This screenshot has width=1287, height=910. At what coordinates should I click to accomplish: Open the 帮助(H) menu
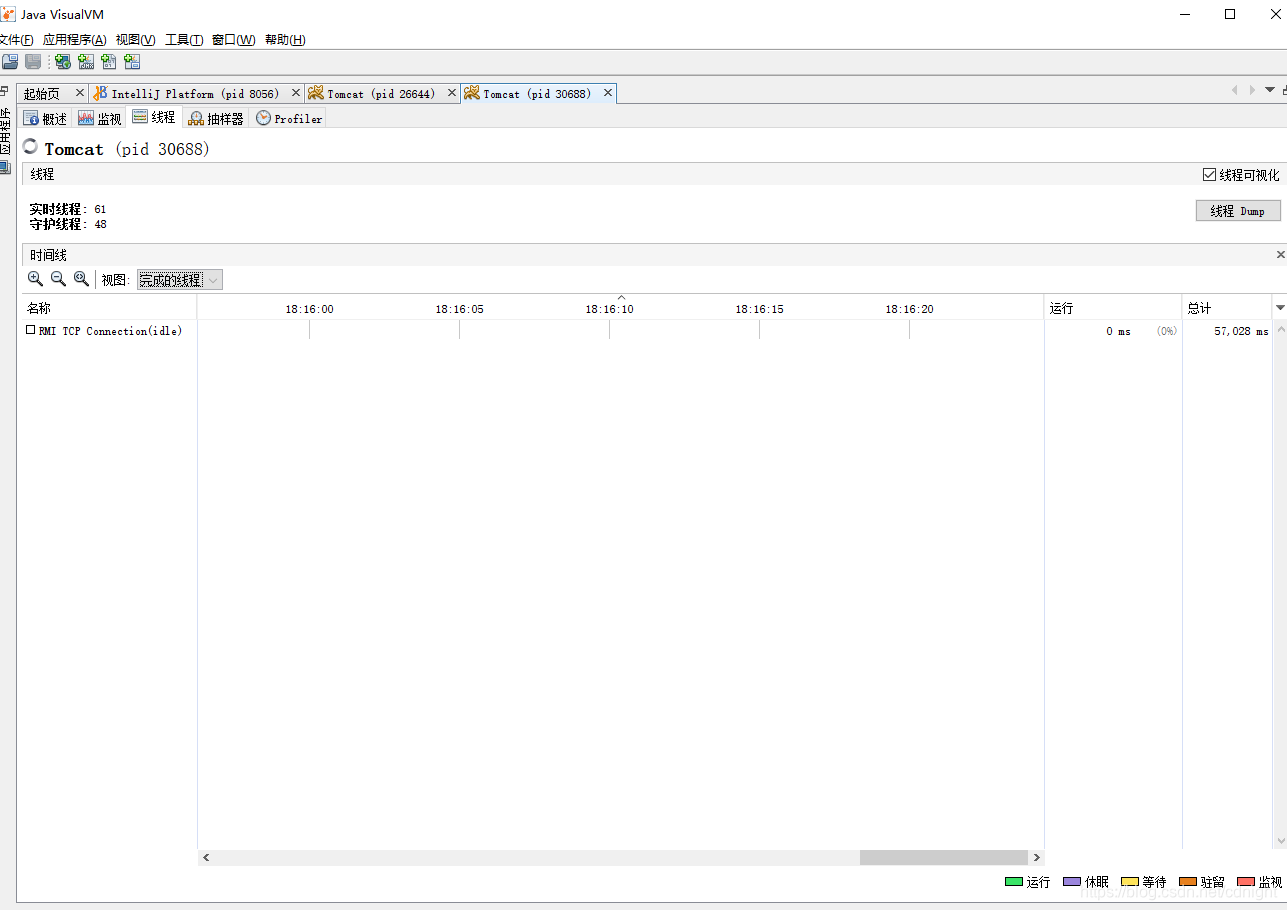(285, 40)
